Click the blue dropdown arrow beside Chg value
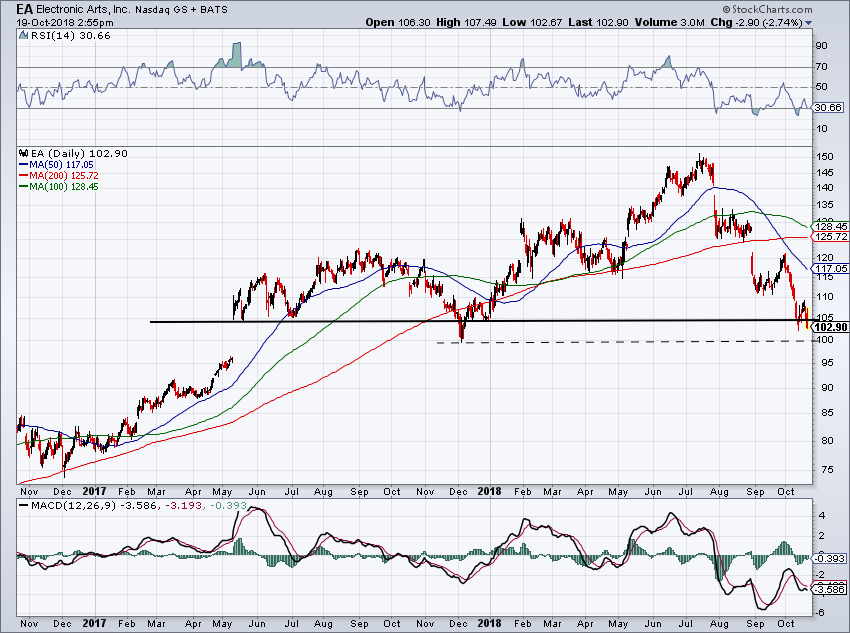 click(x=808, y=23)
